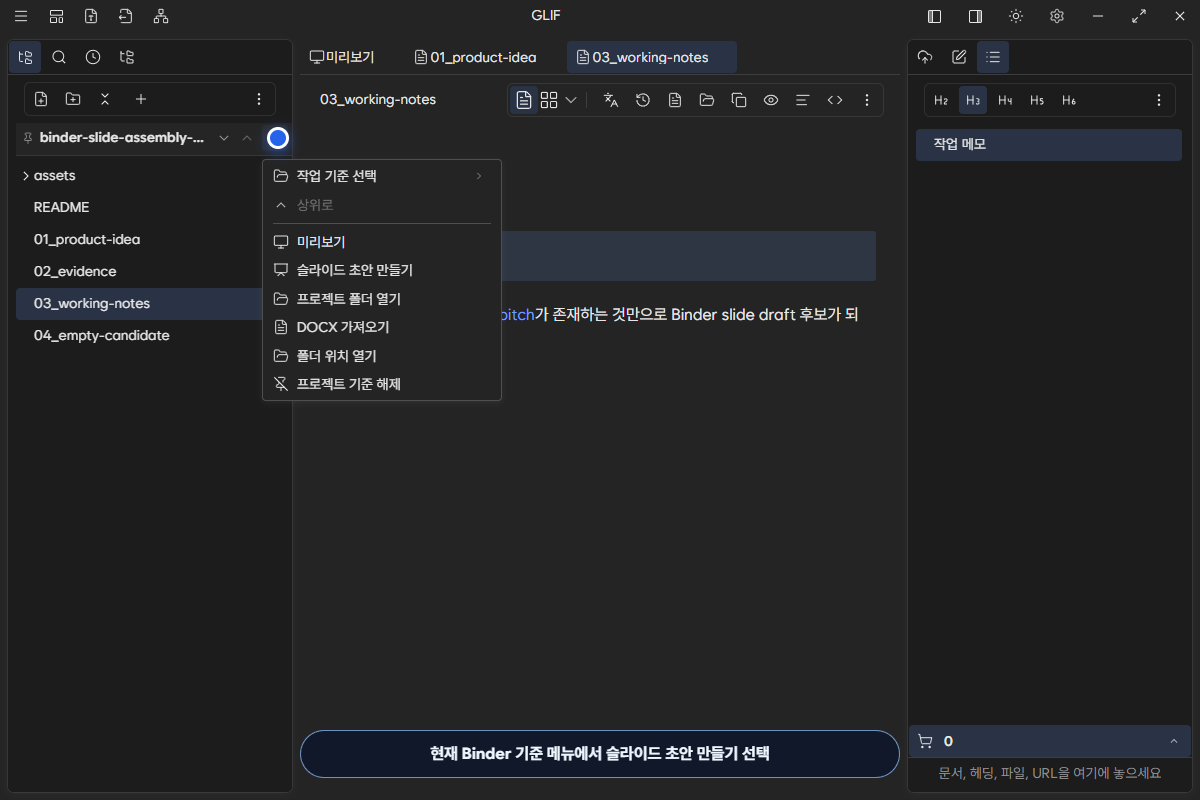Open 작업 기준 선택 submenu
The height and width of the screenshot is (800, 1200).
click(381, 176)
